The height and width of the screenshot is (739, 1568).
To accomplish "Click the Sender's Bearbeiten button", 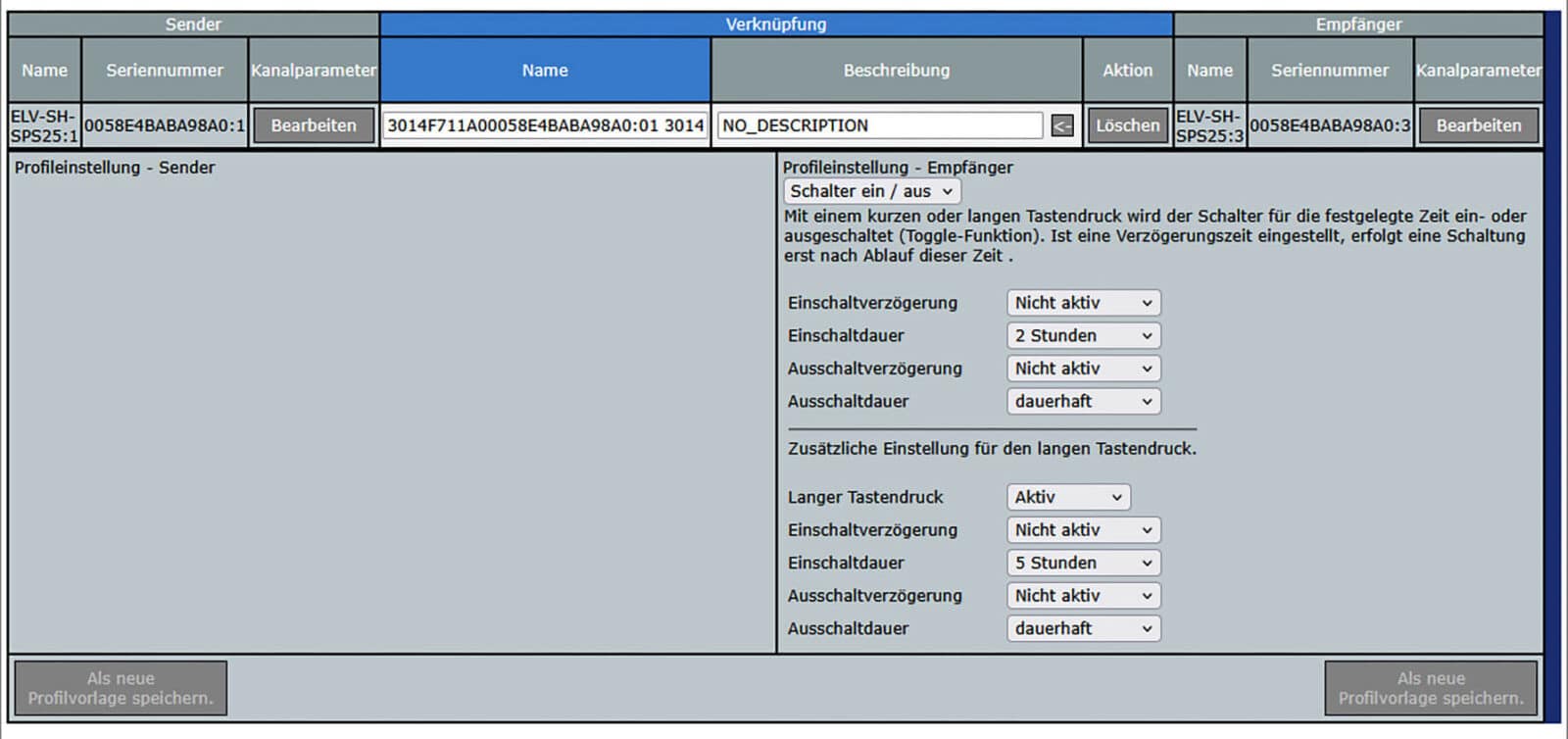I will tap(314, 125).
